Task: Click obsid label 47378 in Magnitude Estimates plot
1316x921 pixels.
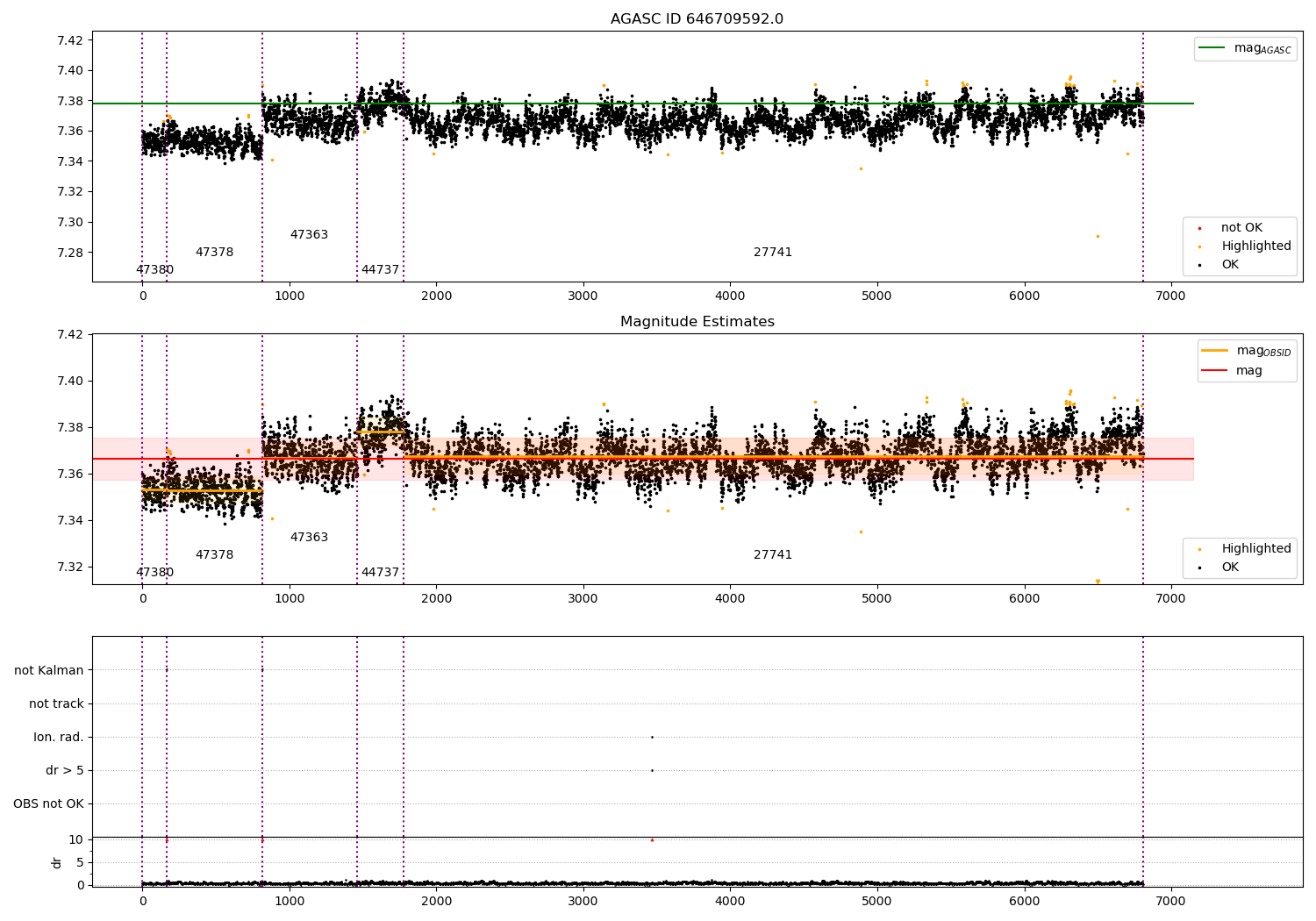Action: coord(214,555)
